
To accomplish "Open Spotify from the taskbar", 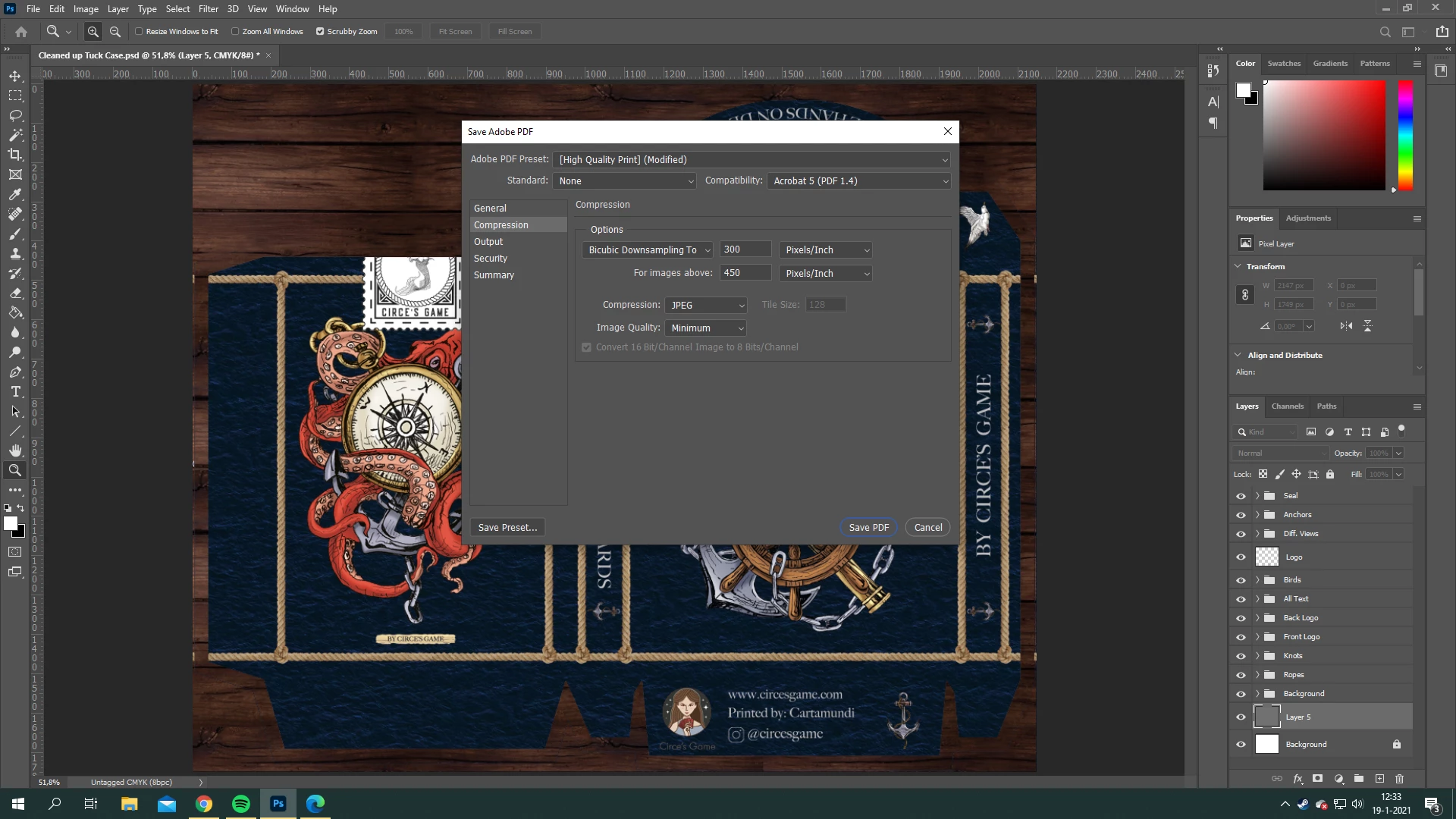I will [241, 804].
